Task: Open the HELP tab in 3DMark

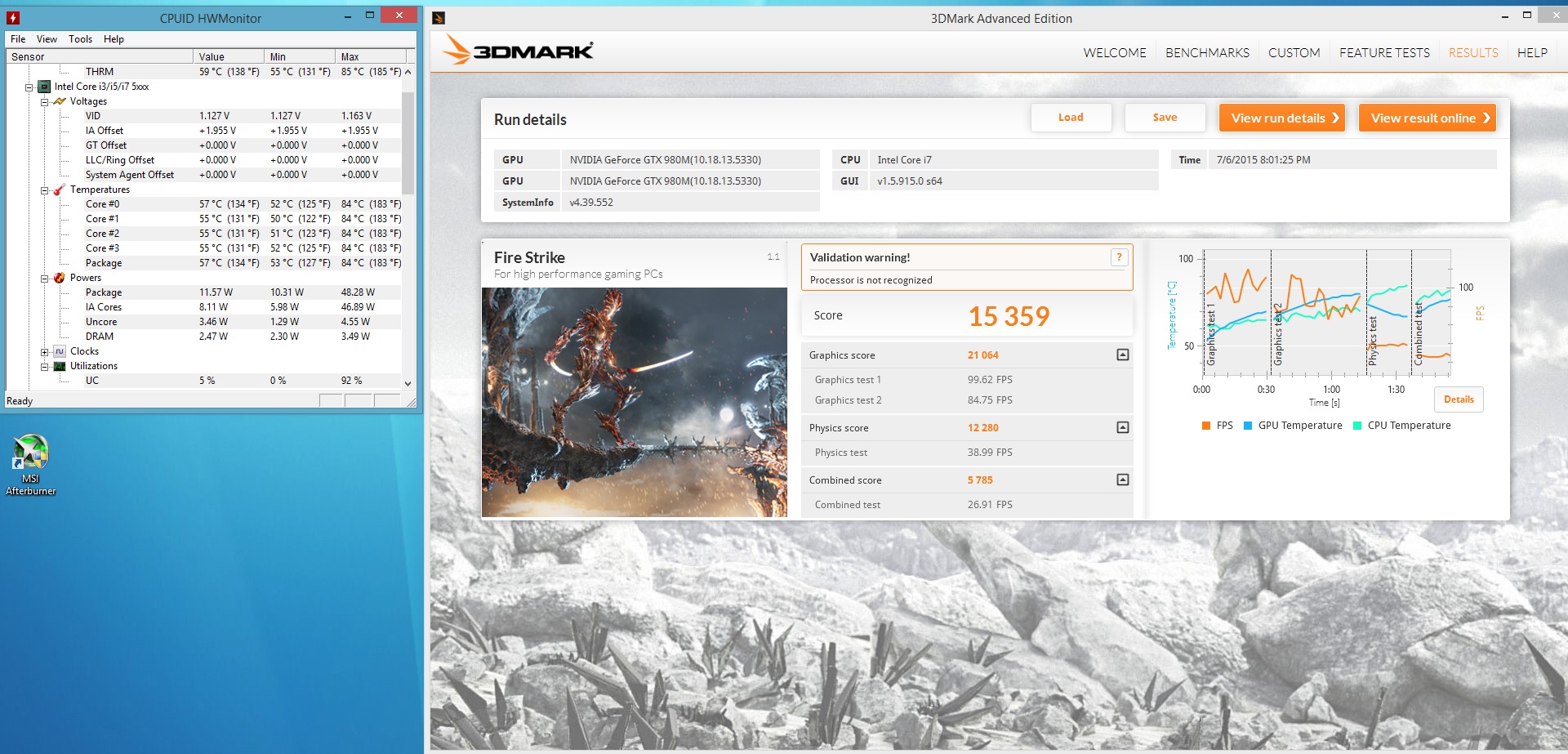Action: click(x=1532, y=52)
